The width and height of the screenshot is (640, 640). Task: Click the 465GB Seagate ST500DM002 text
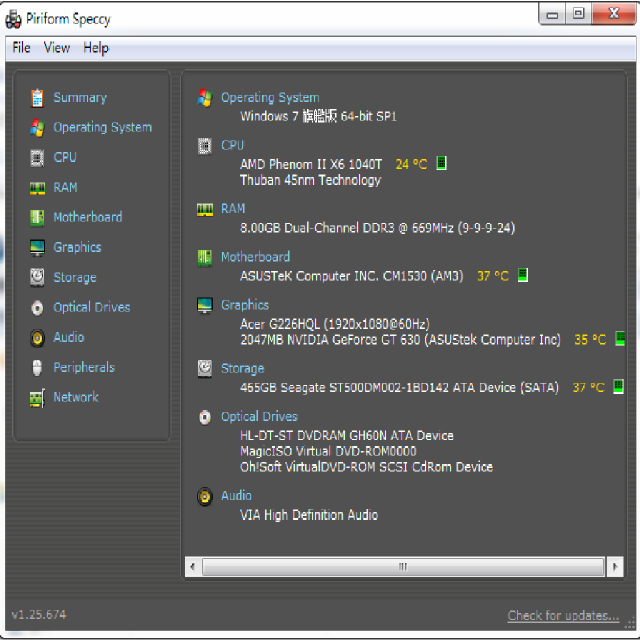click(399, 388)
